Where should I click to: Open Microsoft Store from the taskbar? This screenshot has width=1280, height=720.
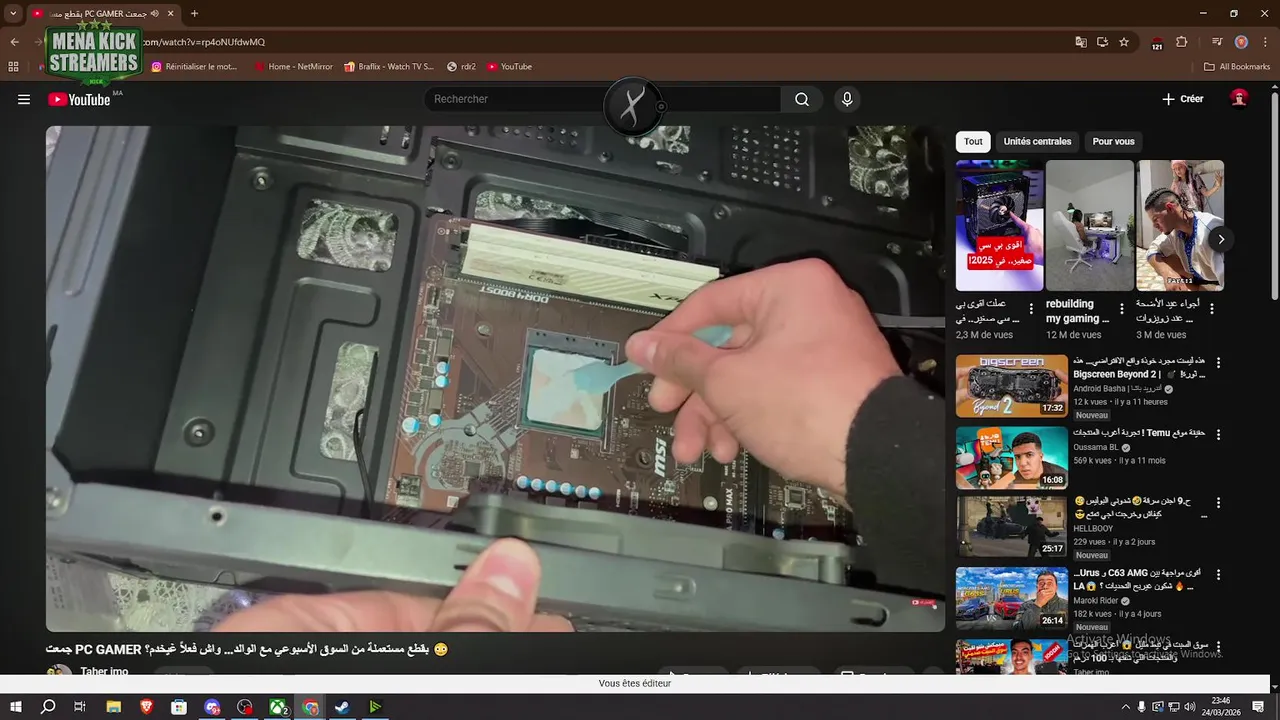[179, 707]
